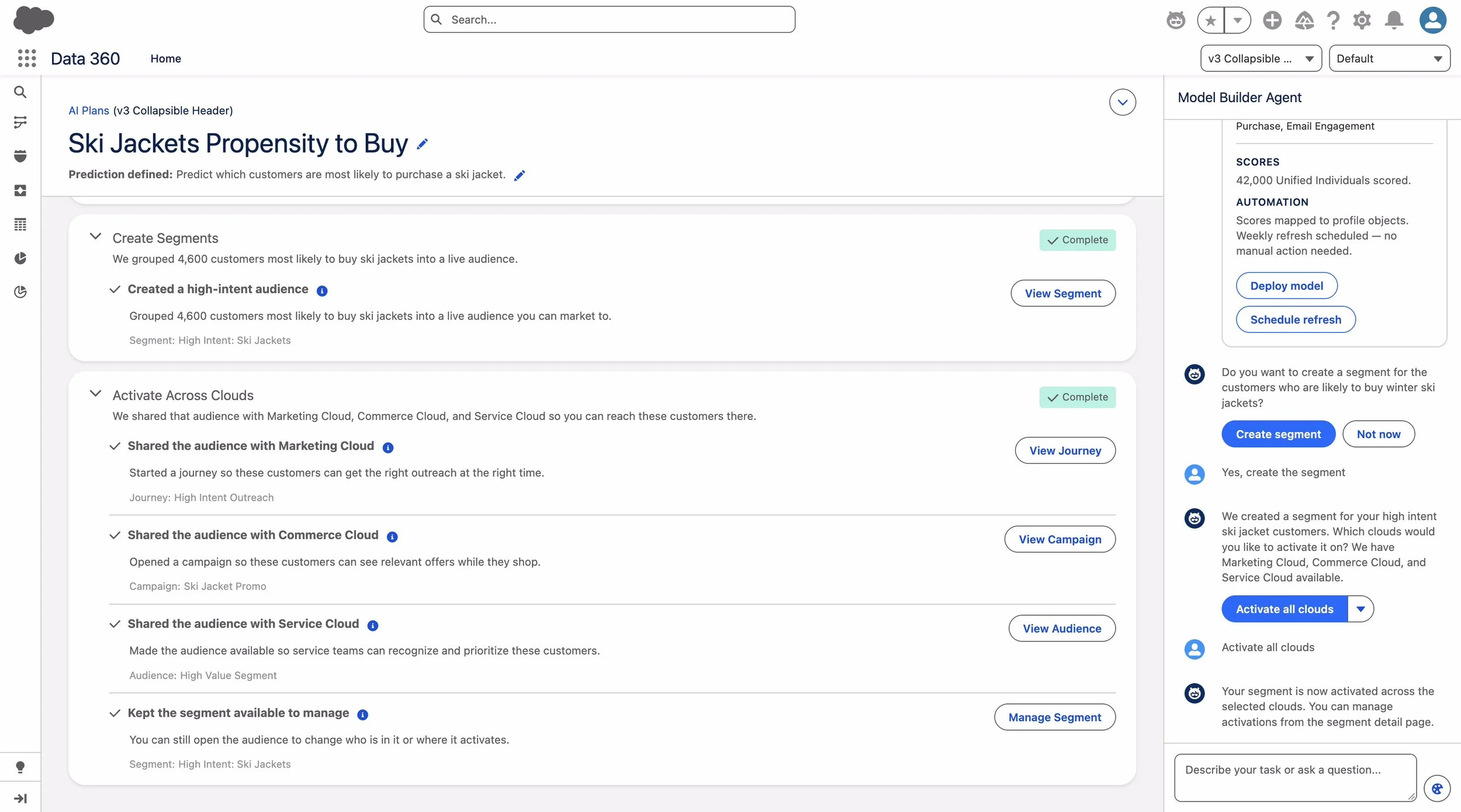This screenshot has width=1461, height=812.
Task: Edit the prediction definition pencil icon
Action: pos(520,175)
